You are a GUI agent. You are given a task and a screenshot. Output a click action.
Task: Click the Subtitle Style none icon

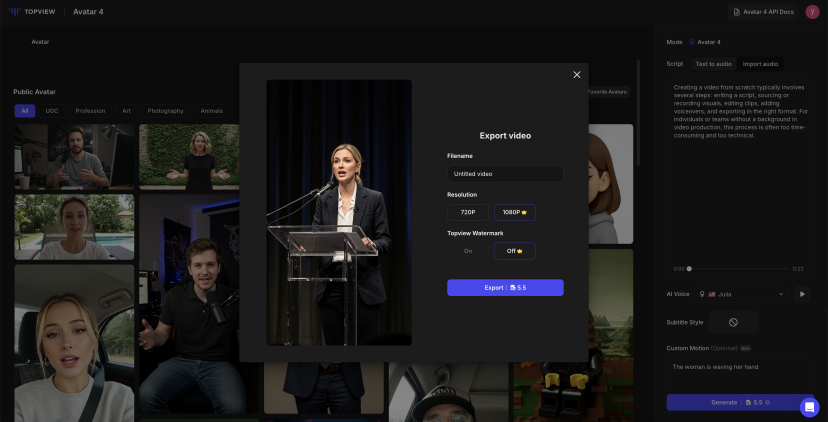(733, 322)
